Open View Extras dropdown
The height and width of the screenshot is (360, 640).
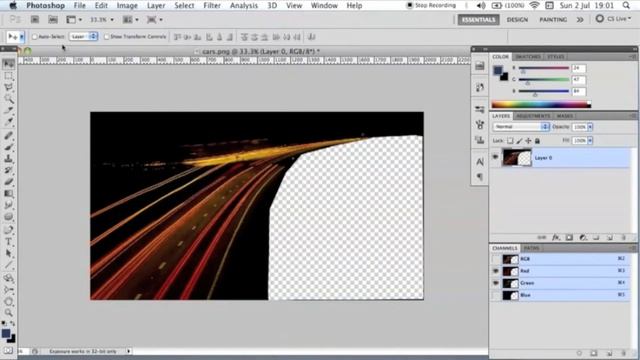74,20
